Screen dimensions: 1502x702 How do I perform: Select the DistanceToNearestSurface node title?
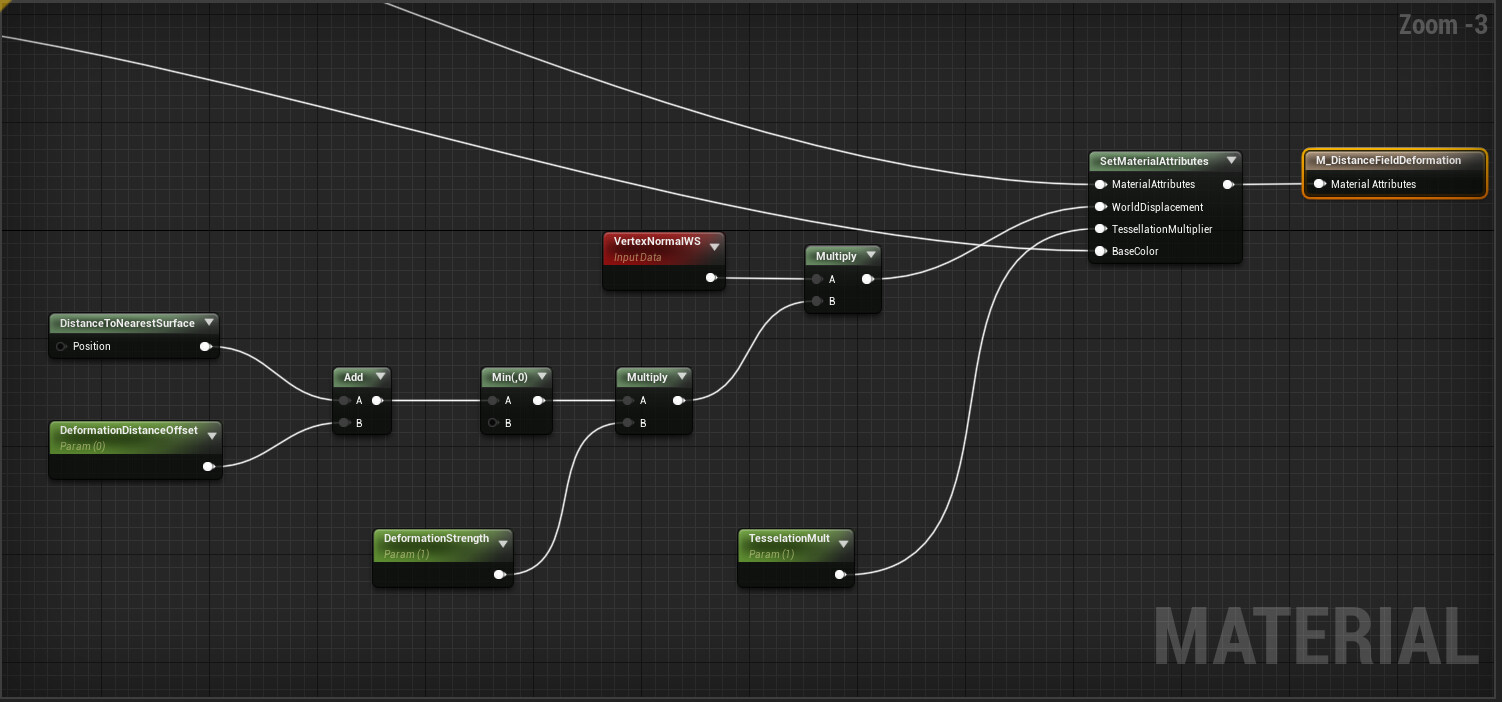click(127, 323)
